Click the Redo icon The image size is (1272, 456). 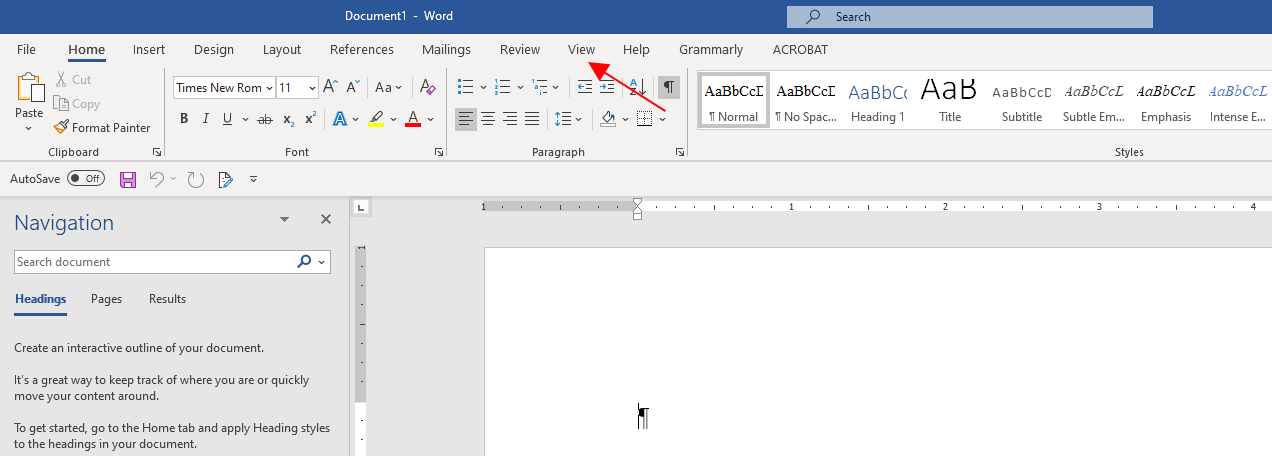click(196, 180)
